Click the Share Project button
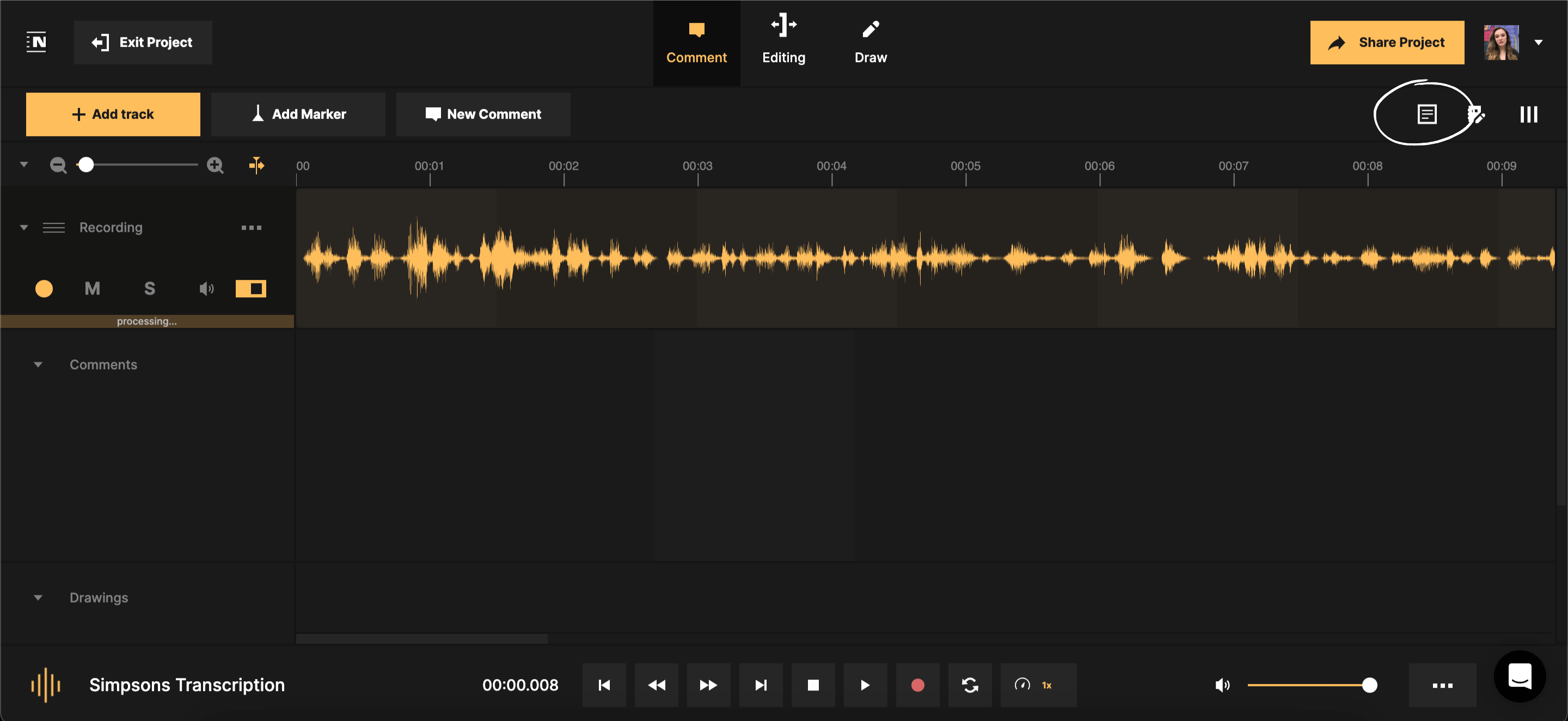Screen dimensions: 1568x721 click(1387, 42)
